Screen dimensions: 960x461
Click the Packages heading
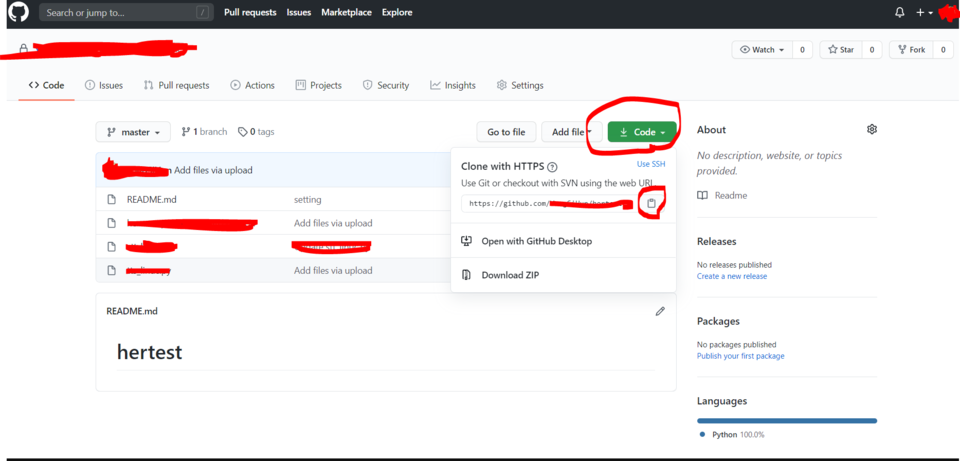718,321
